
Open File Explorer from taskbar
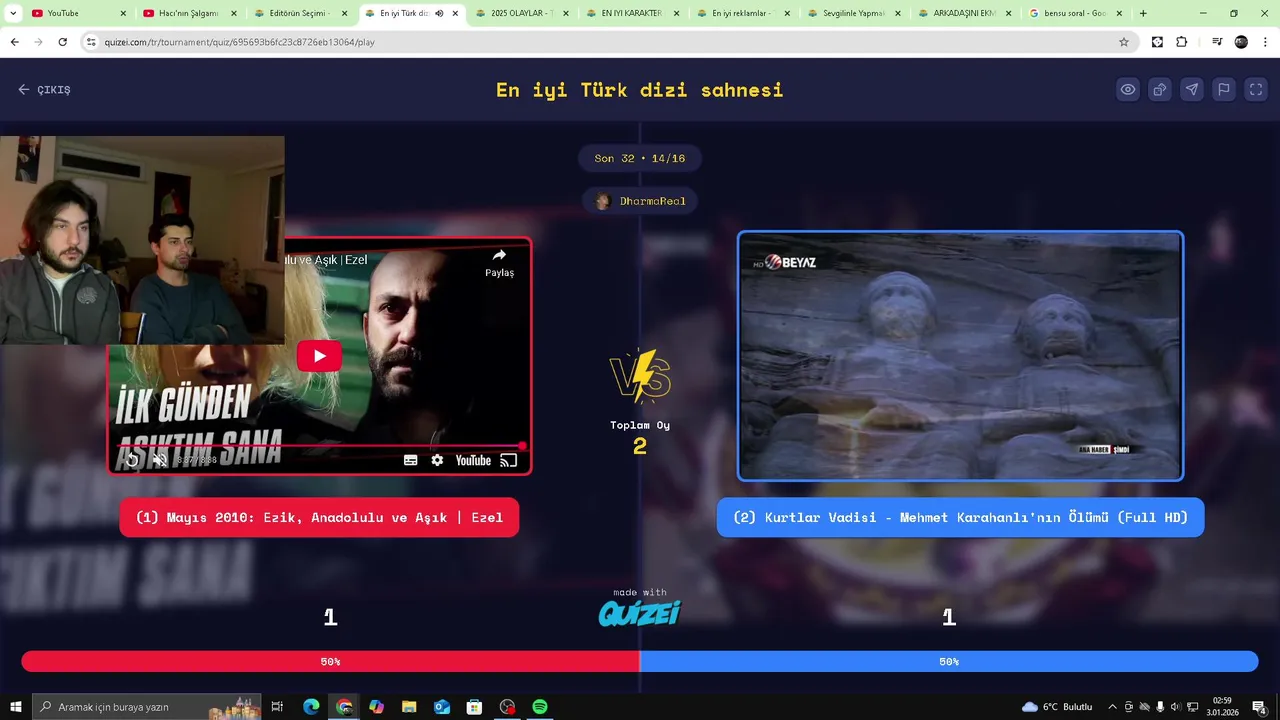point(409,707)
